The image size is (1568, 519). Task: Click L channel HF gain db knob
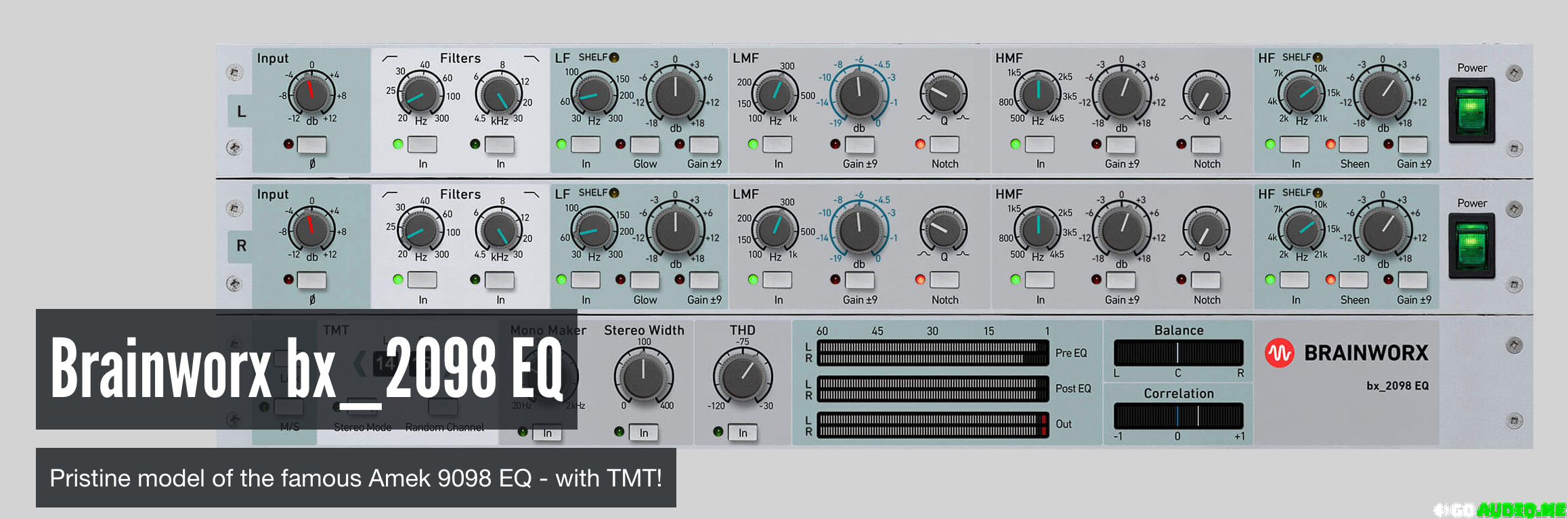[1382, 95]
